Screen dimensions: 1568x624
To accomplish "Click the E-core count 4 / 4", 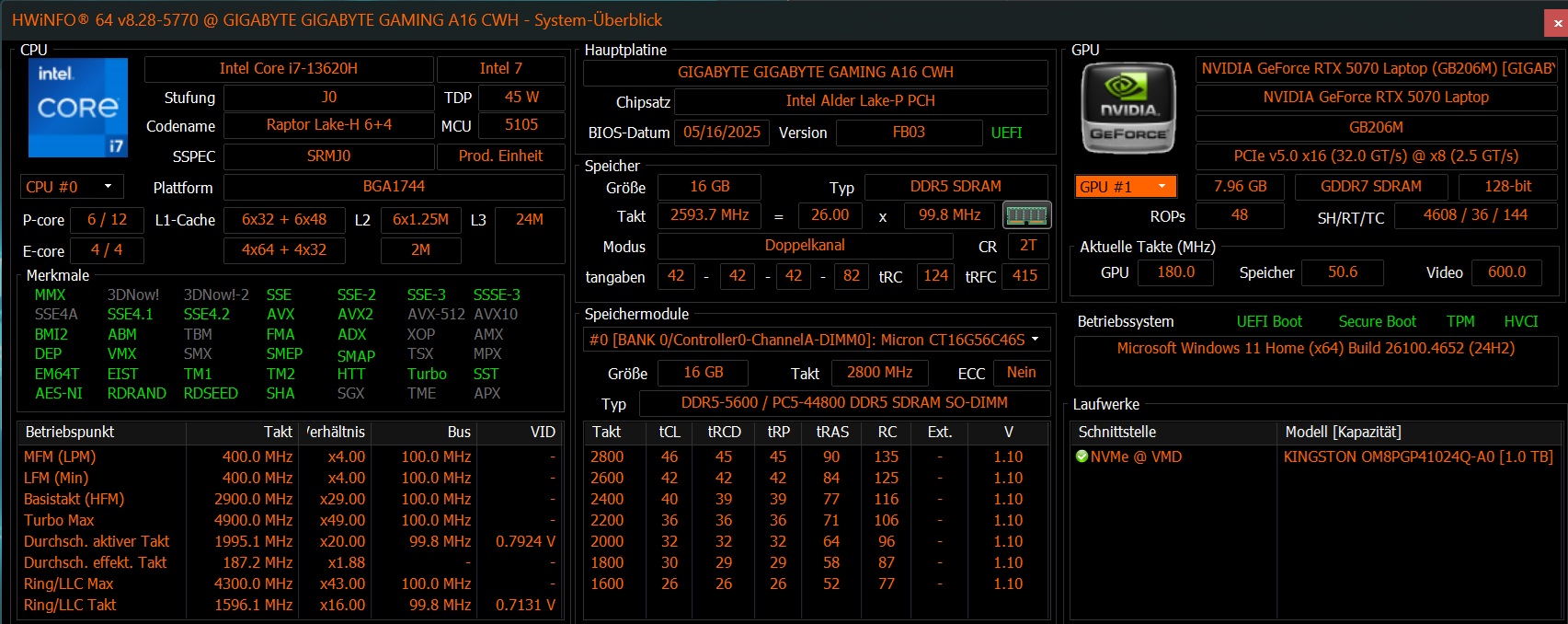I will [x=107, y=250].
